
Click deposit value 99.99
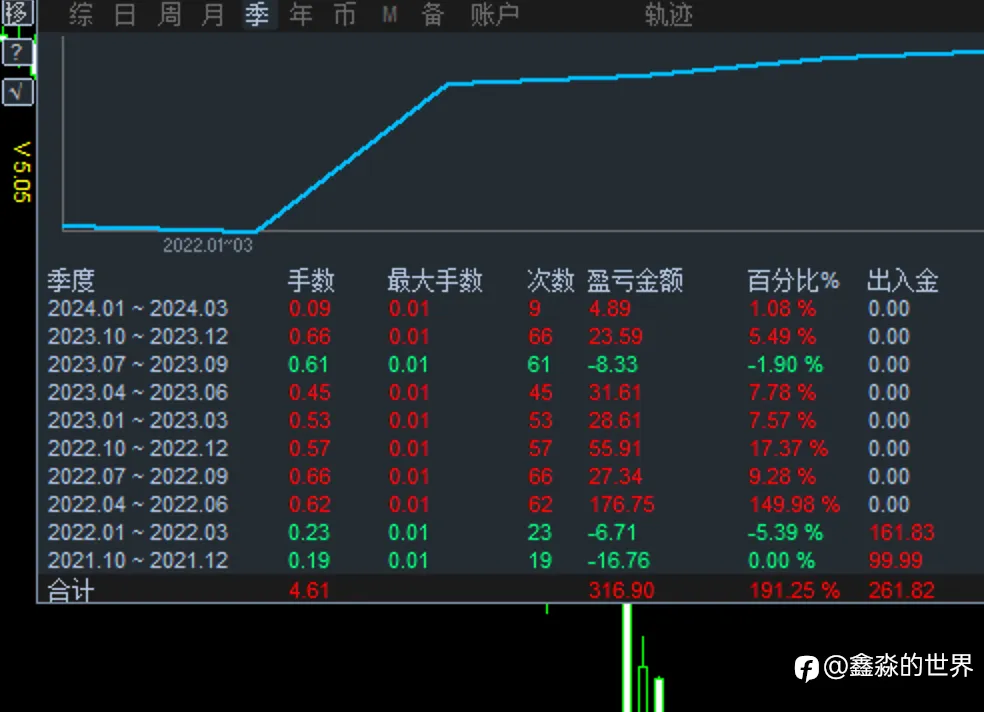896,561
